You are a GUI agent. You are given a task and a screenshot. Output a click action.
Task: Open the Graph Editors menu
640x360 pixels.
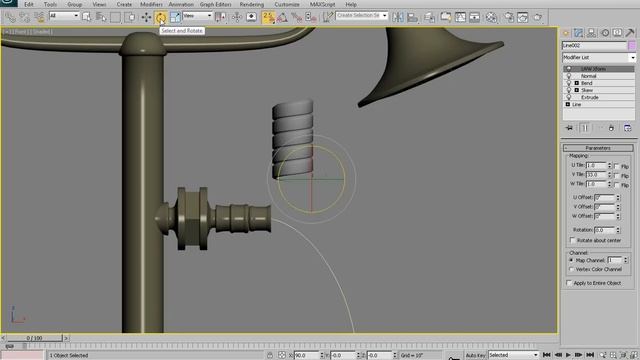(216, 4)
